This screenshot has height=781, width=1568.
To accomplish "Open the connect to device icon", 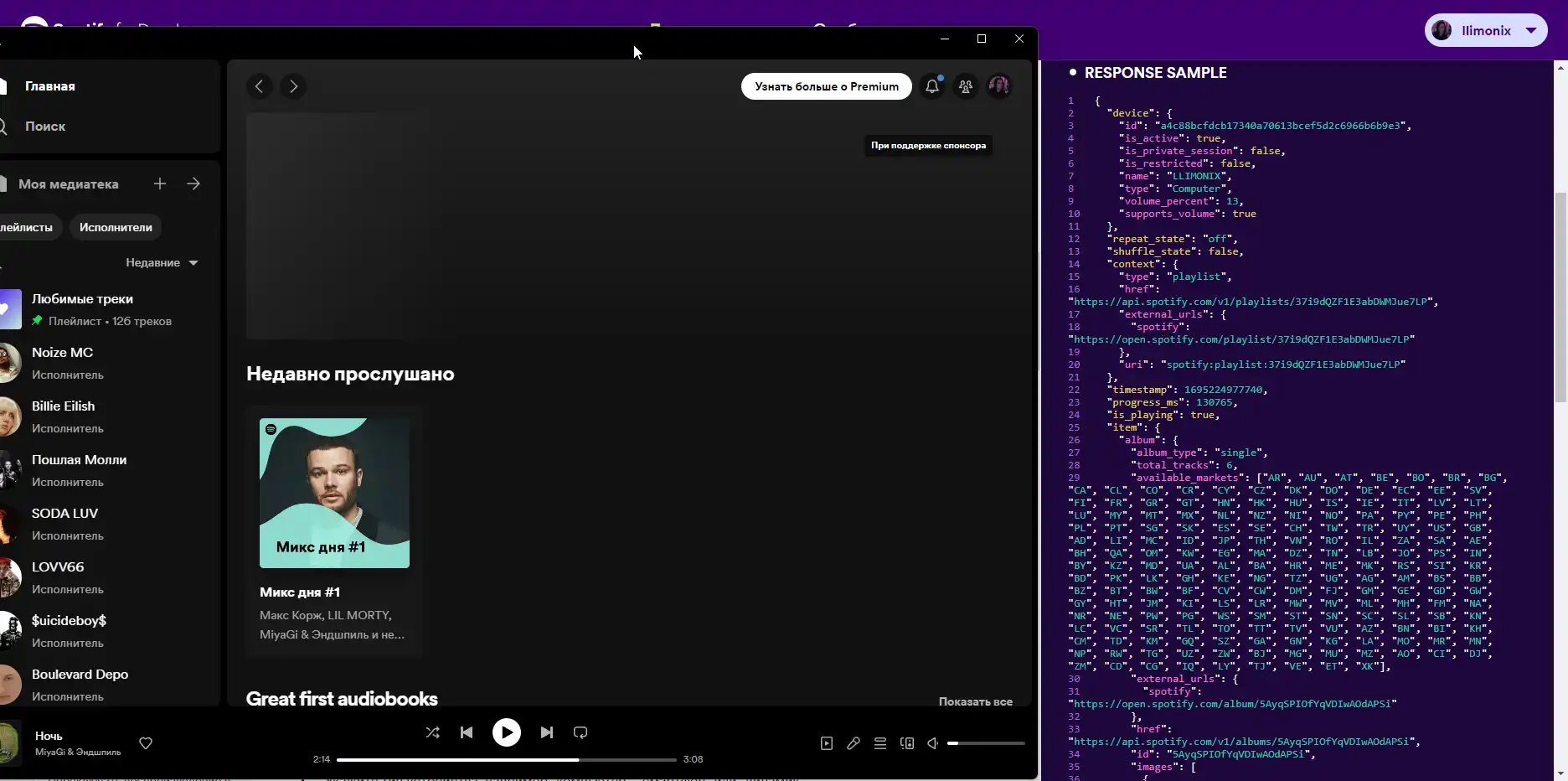I will click(907, 743).
